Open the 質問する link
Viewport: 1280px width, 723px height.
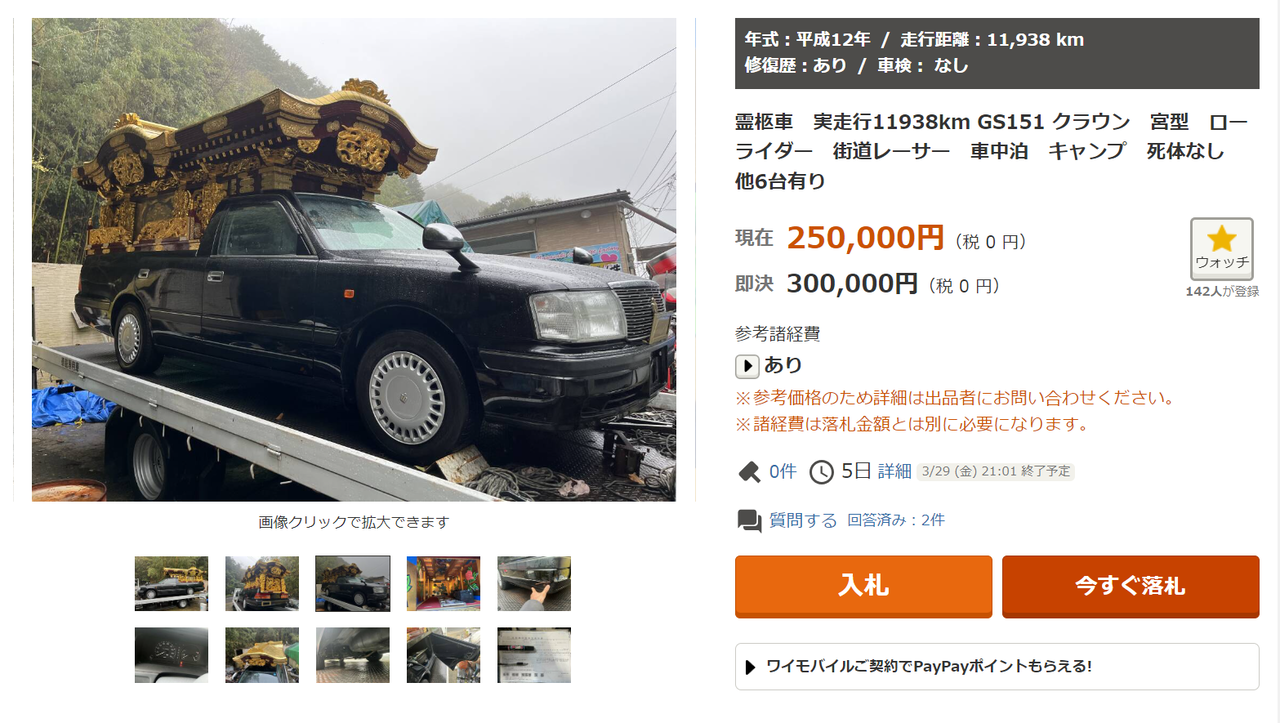803,520
